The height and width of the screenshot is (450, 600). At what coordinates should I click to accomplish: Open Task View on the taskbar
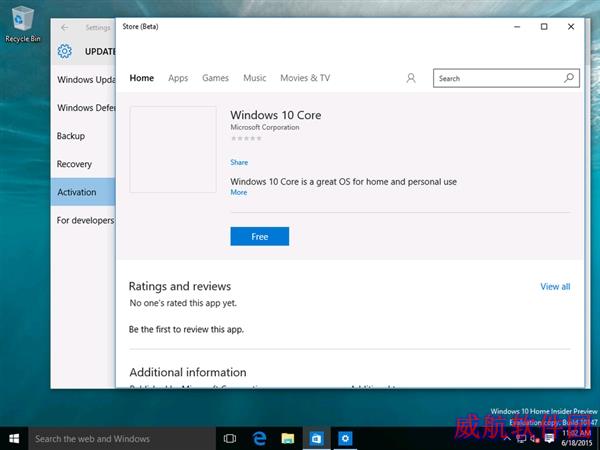click(x=230, y=439)
